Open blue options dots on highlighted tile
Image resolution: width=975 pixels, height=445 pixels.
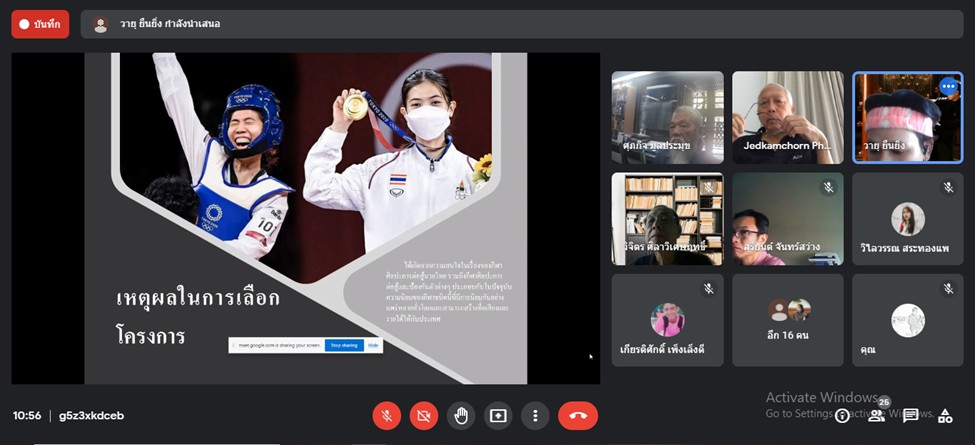pyautogui.click(x=948, y=87)
